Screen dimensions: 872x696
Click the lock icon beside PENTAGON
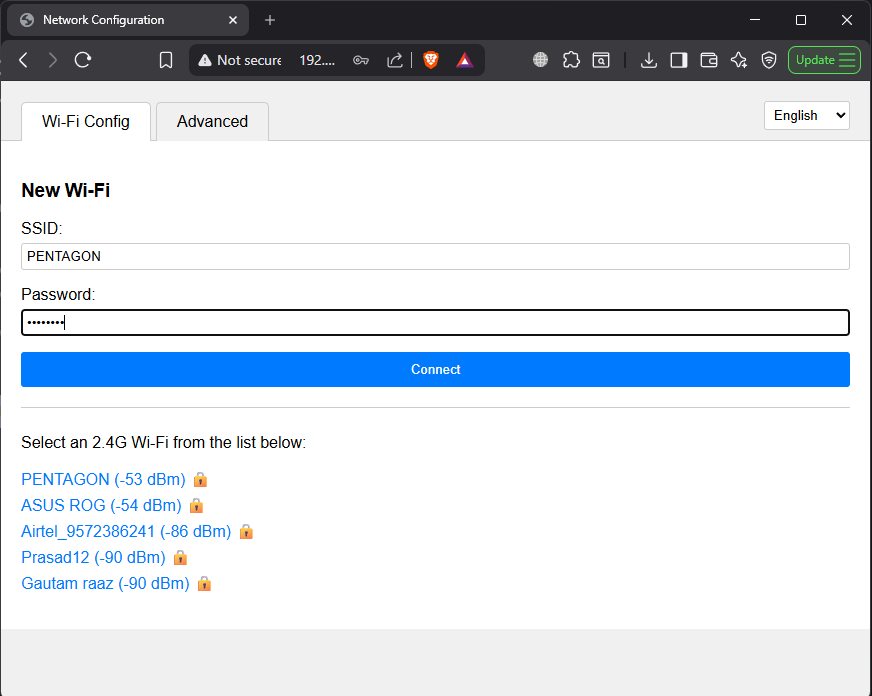(200, 479)
